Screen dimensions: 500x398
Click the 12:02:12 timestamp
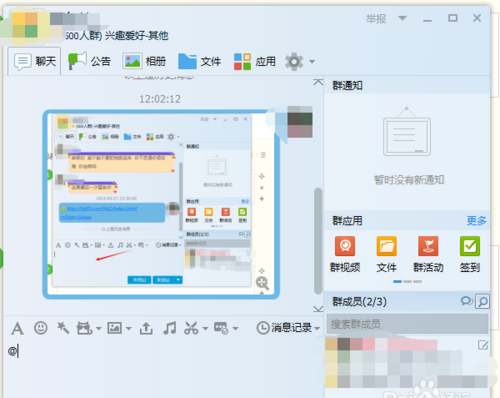[x=160, y=99]
